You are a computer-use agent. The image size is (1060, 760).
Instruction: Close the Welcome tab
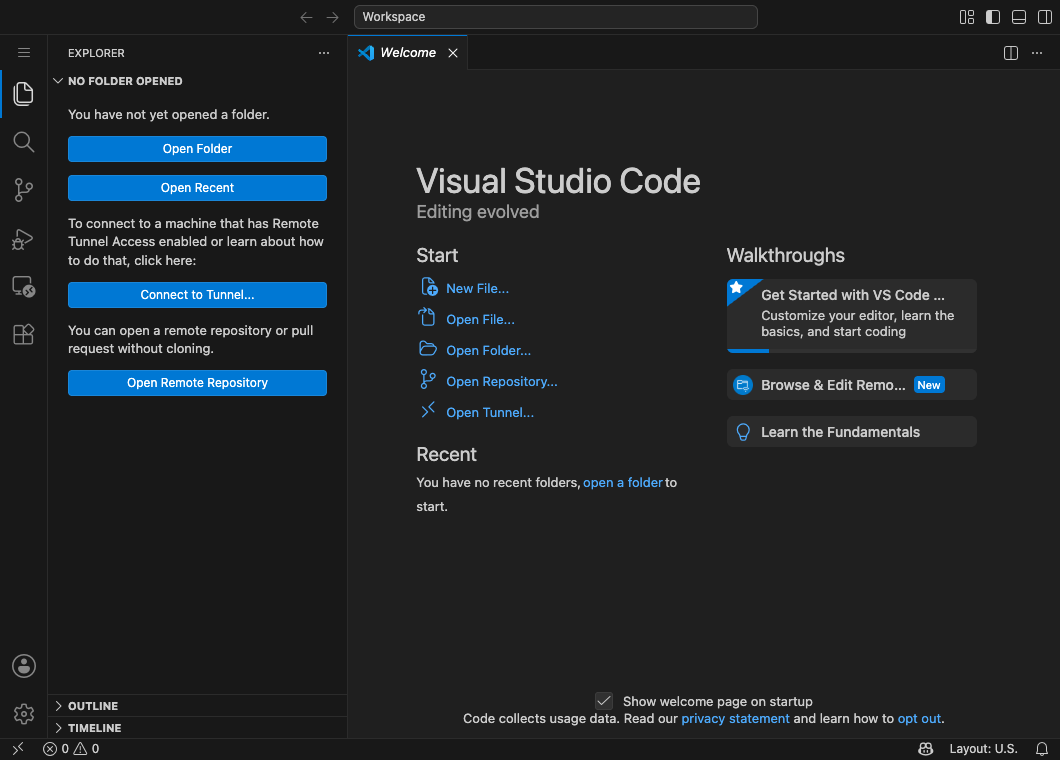(x=453, y=53)
